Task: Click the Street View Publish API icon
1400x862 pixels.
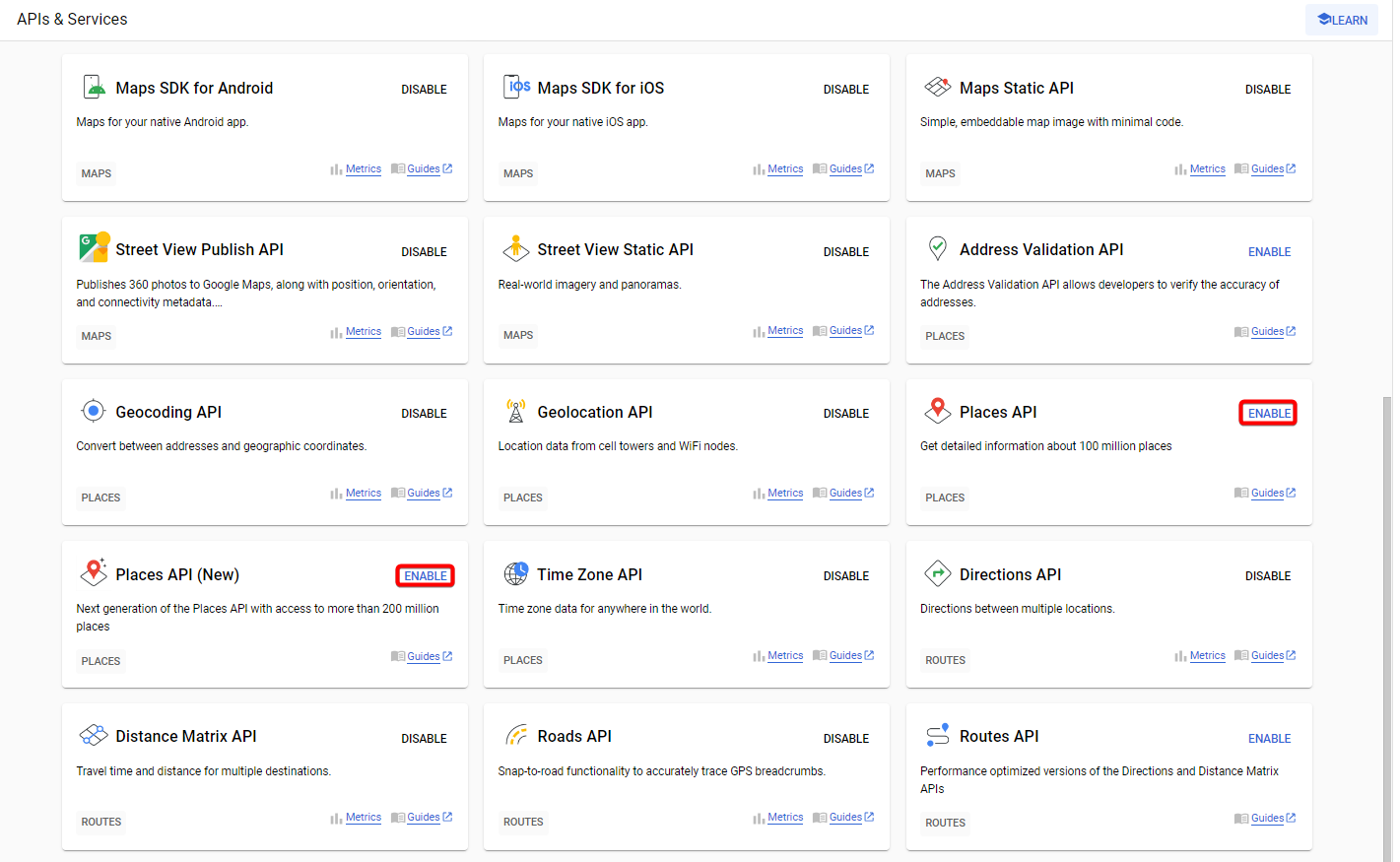Action: tap(94, 247)
